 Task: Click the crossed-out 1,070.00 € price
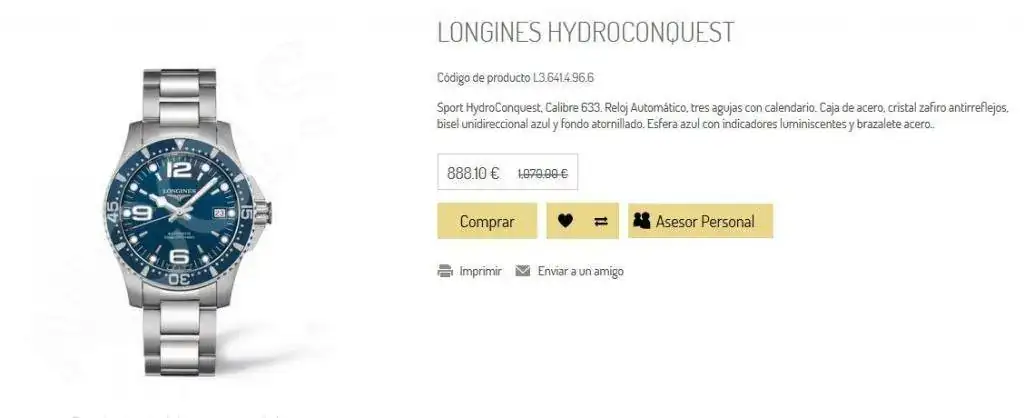pos(542,174)
